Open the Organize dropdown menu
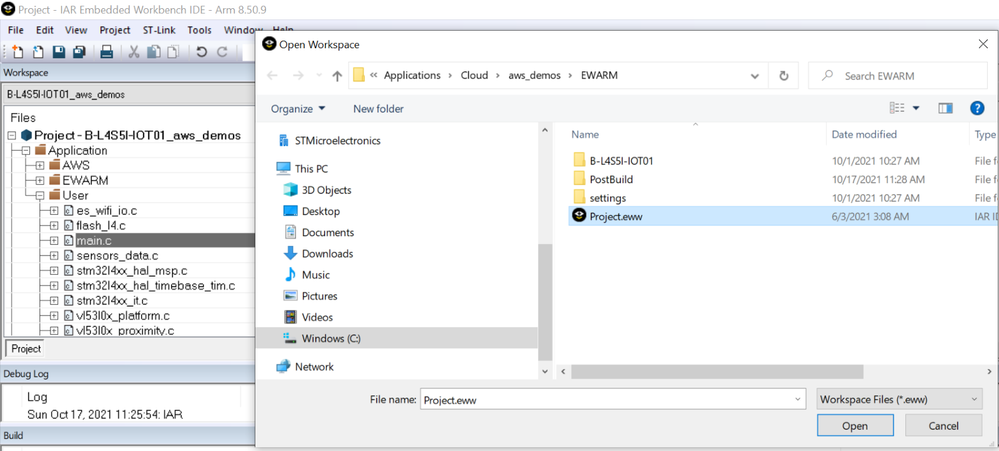 coord(298,109)
